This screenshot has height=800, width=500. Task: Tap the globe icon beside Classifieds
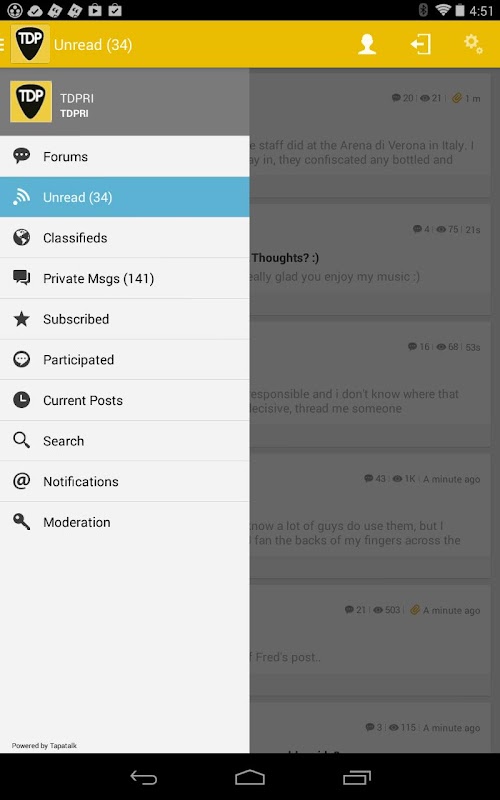(x=21, y=237)
